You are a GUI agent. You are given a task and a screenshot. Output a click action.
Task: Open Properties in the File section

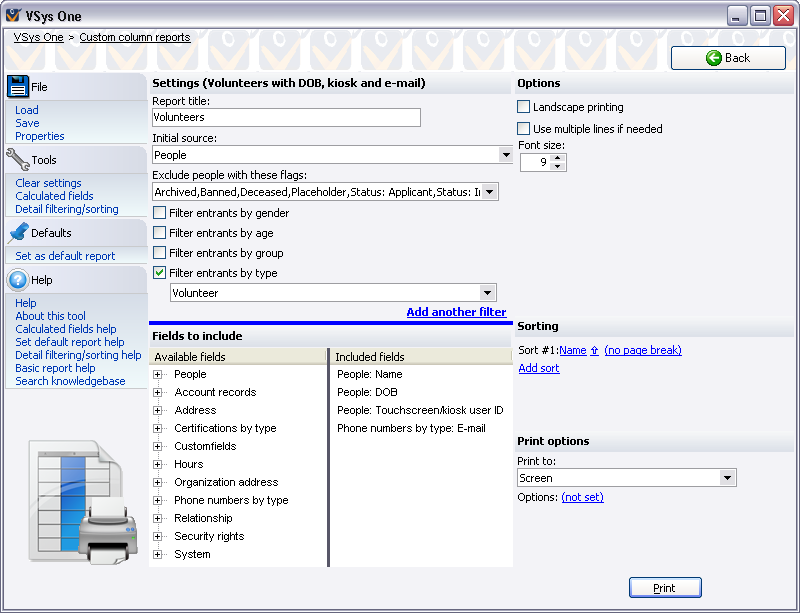point(40,136)
